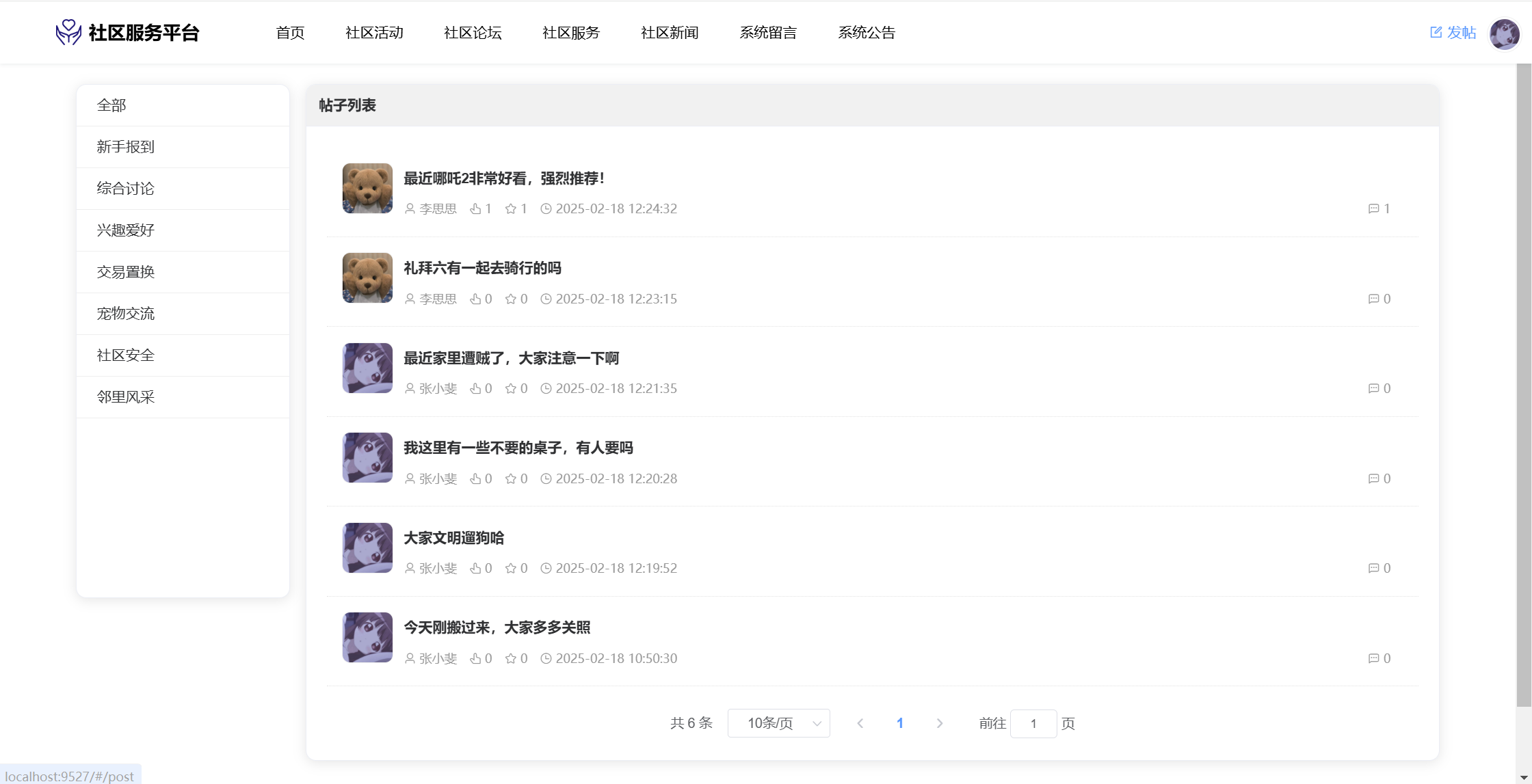Open the user avatar in header
Screen dimensions: 1532x784
[1504, 33]
